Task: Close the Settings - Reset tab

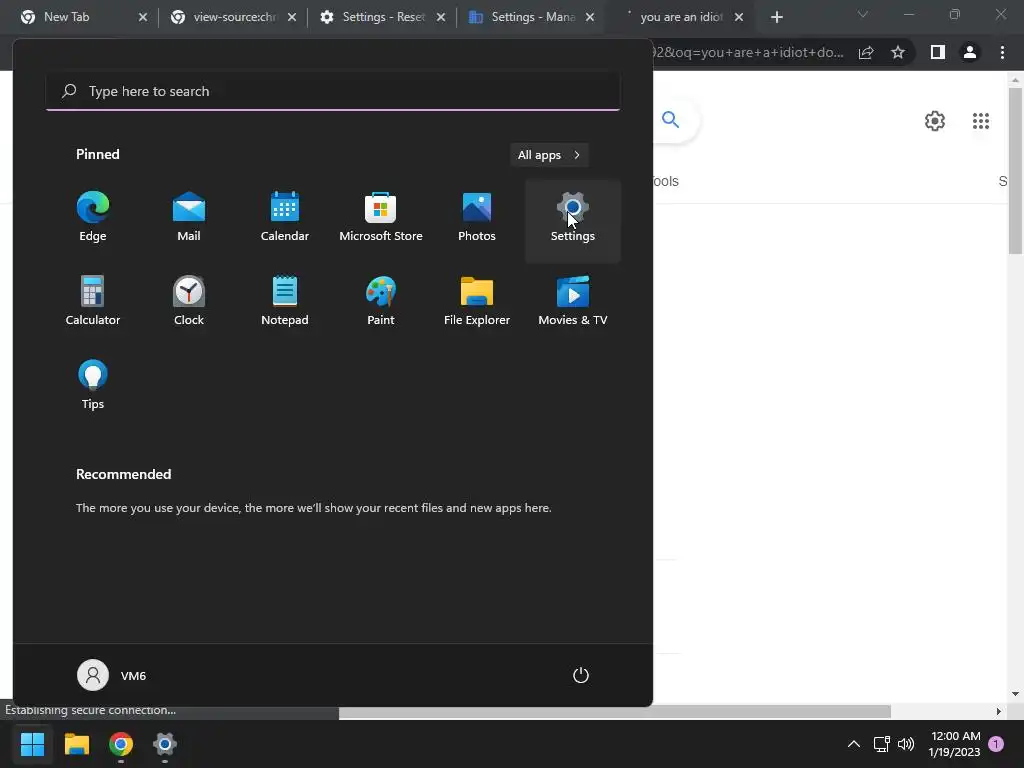Action: tap(441, 17)
